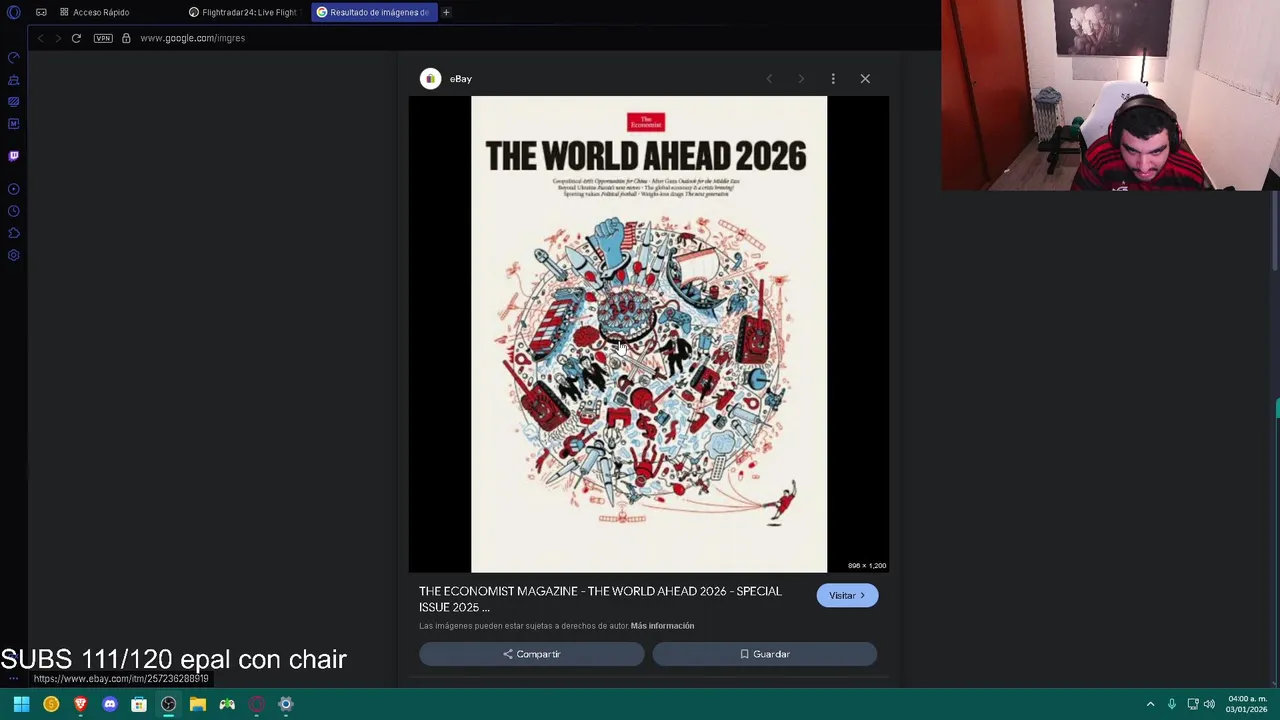Show previous image result
Viewport: 1280px width, 720px height.
tap(769, 79)
